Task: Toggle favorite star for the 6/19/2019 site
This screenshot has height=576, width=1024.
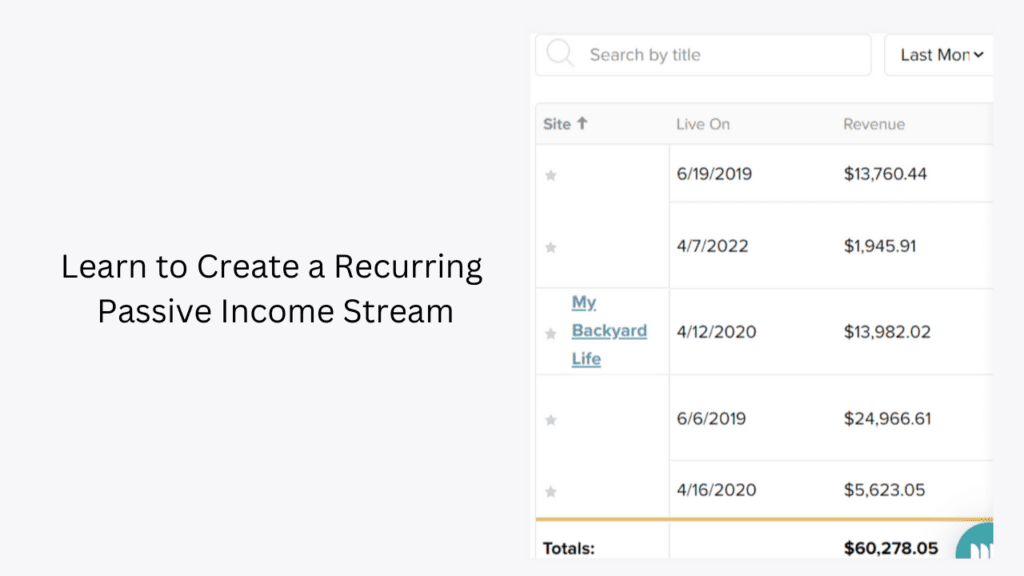Action: click(551, 175)
